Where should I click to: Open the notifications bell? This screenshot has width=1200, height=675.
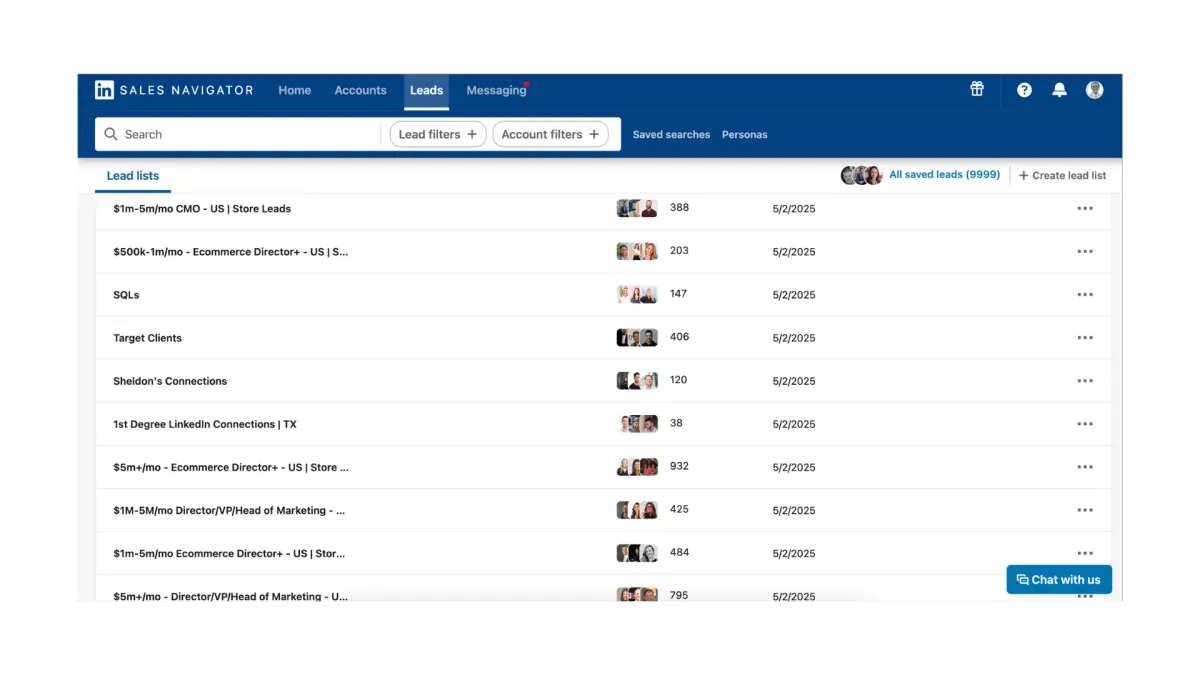pos(1059,90)
